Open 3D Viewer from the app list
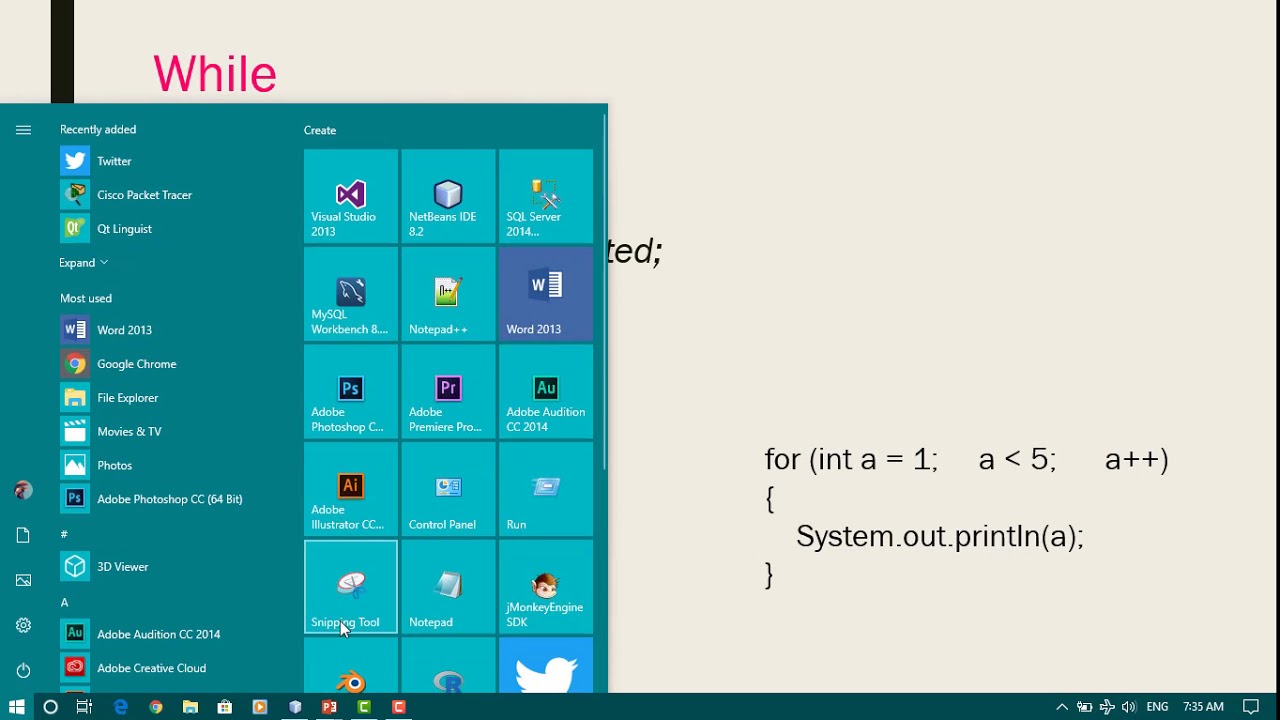 click(x=170, y=567)
